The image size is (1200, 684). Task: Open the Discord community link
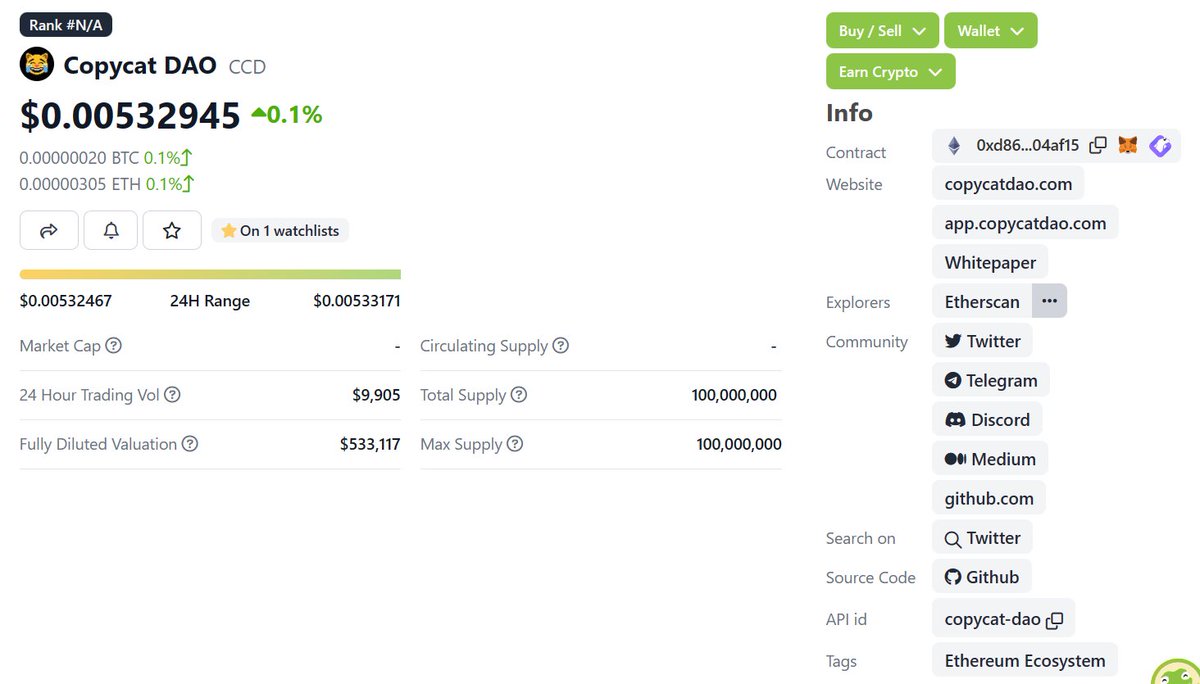[987, 420]
